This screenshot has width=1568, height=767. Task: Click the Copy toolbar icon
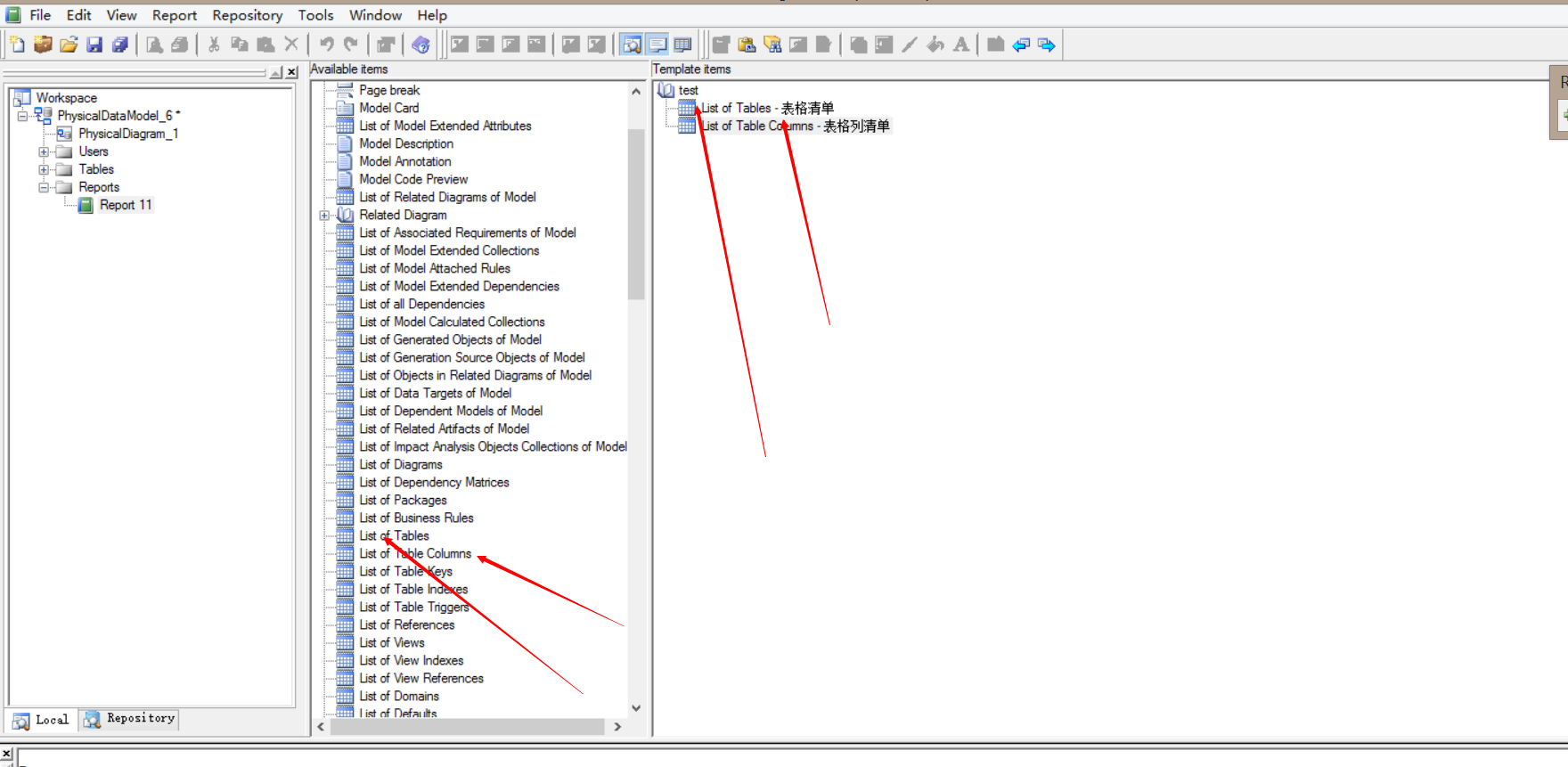click(x=240, y=45)
